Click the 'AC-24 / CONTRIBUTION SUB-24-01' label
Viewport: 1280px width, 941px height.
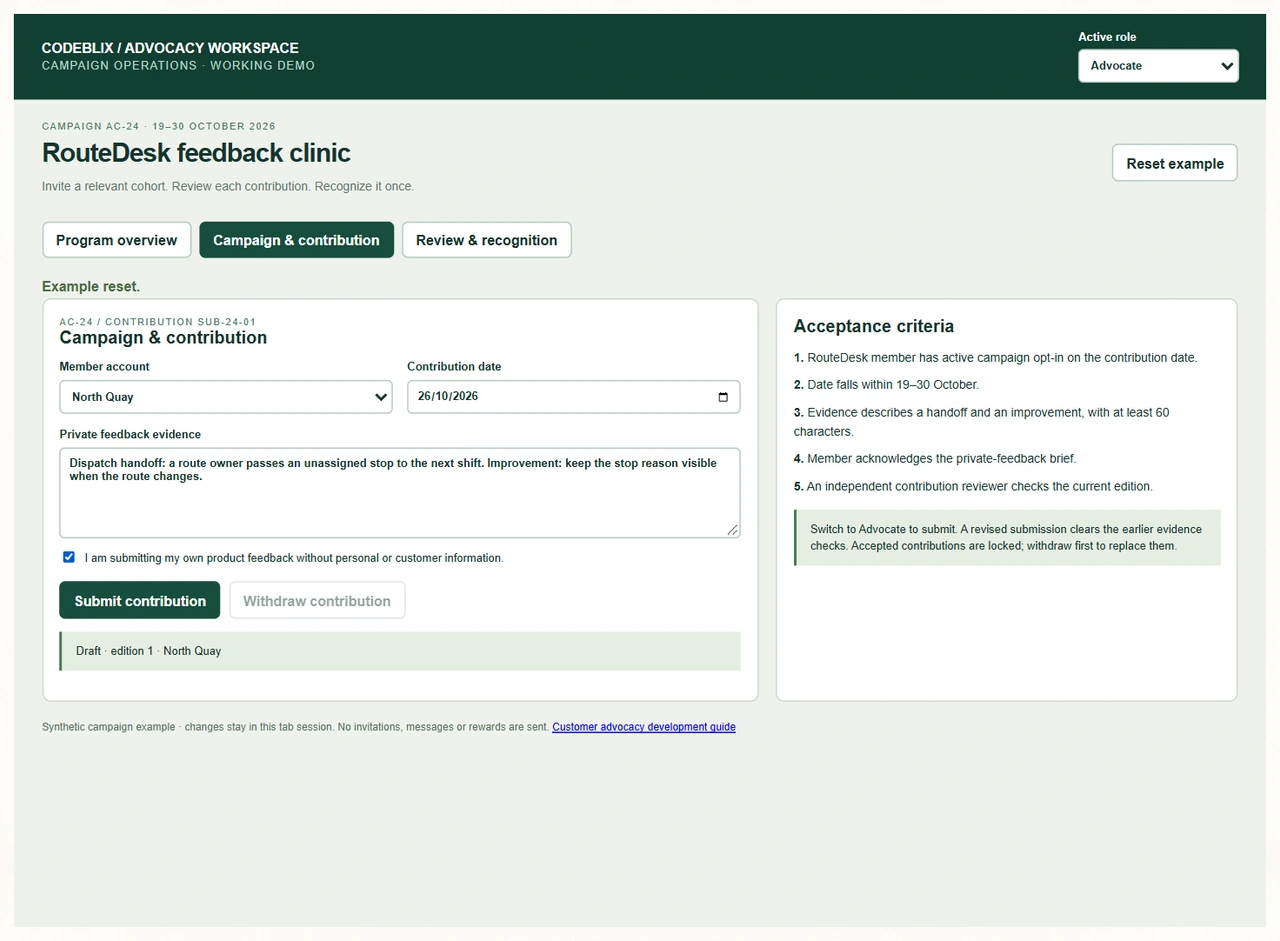click(158, 322)
